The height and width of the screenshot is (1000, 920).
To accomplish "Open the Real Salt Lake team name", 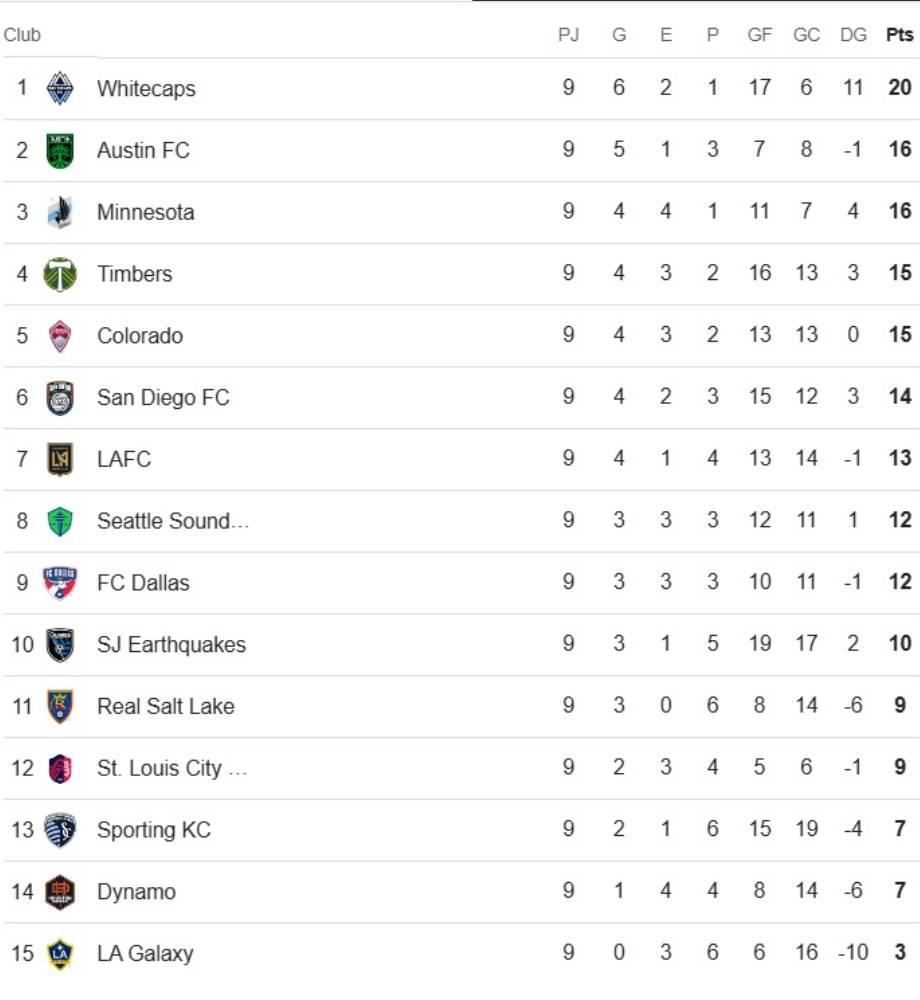I will (165, 706).
